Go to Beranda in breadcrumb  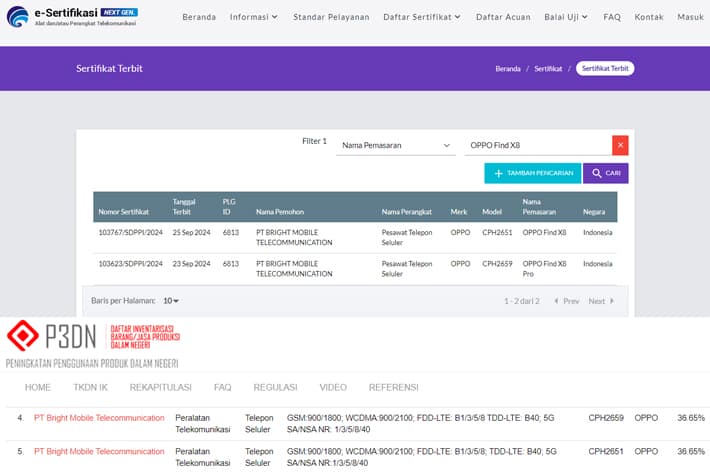pyautogui.click(x=508, y=69)
